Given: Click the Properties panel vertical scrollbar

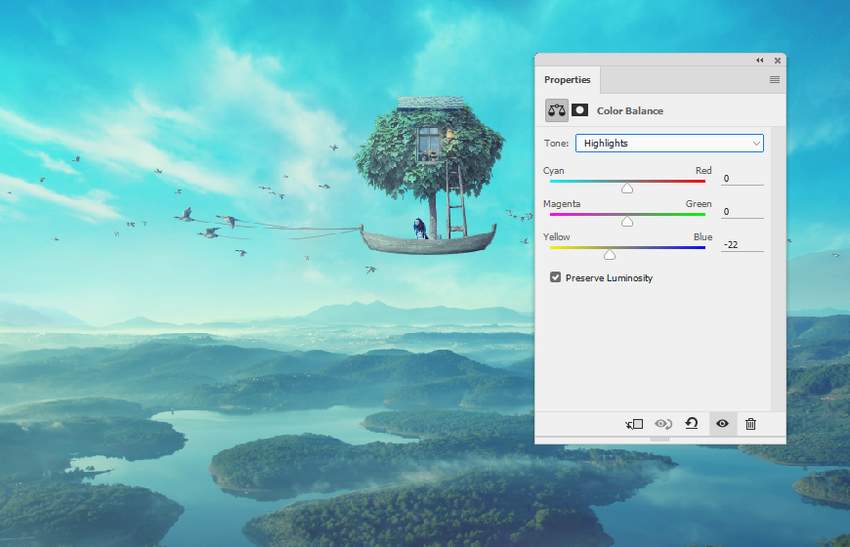Looking at the screenshot, I should coord(778,268).
